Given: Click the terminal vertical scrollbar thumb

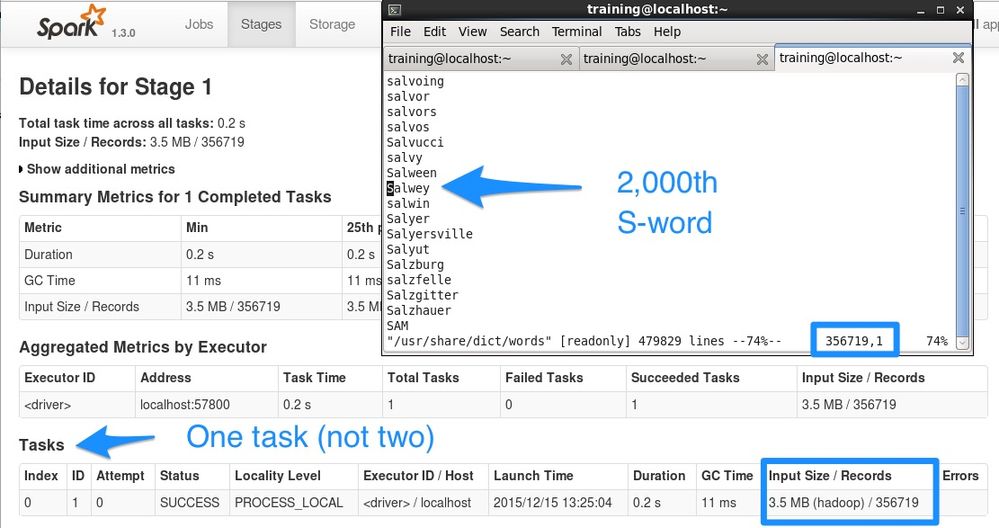Looking at the screenshot, I should coord(962,210).
